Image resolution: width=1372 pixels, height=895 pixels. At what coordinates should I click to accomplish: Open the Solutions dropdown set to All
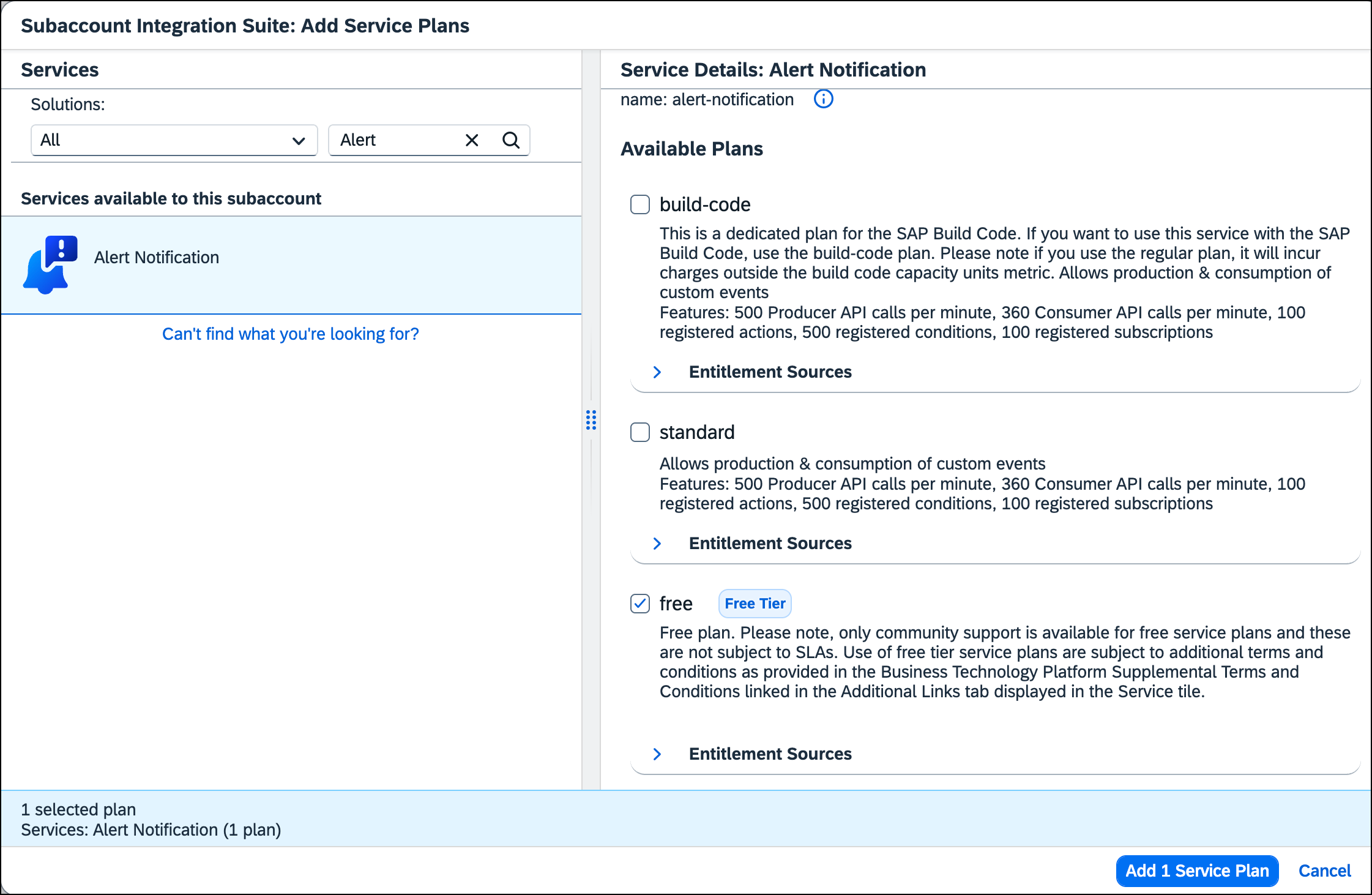[174, 140]
